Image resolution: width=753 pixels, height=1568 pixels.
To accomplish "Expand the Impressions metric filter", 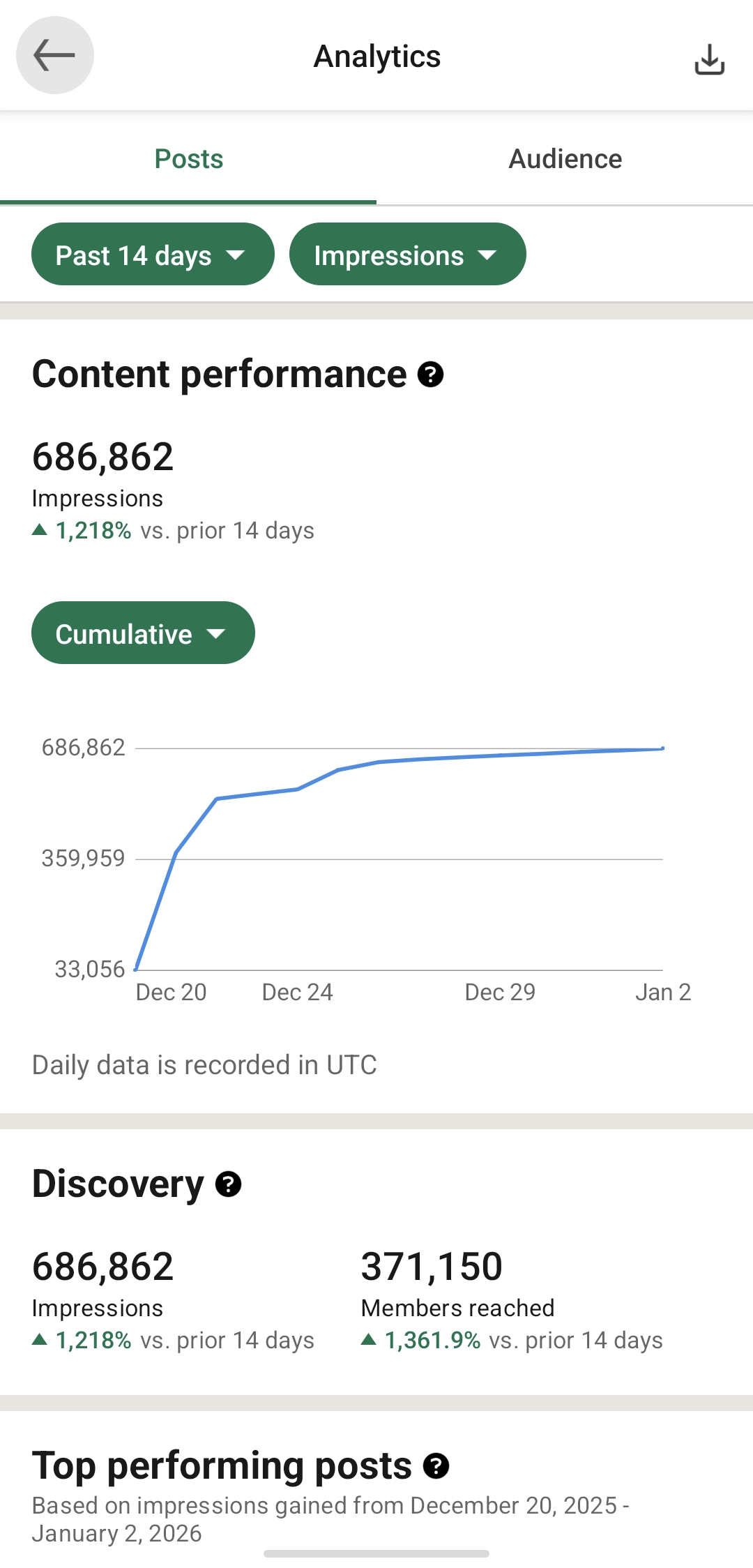I will click(x=407, y=255).
